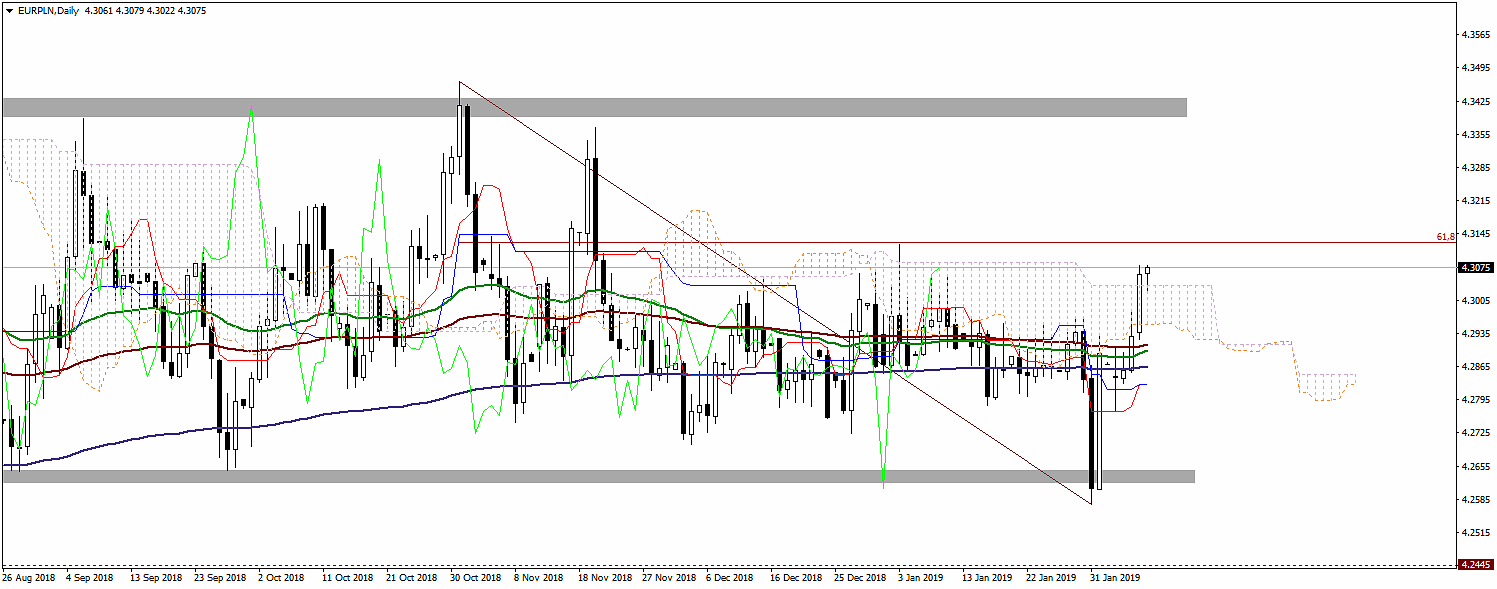The width and height of the screenshot is (1497, 589).
Task: Click the small triangle before EURPLN,Daily
Action: 10,11
